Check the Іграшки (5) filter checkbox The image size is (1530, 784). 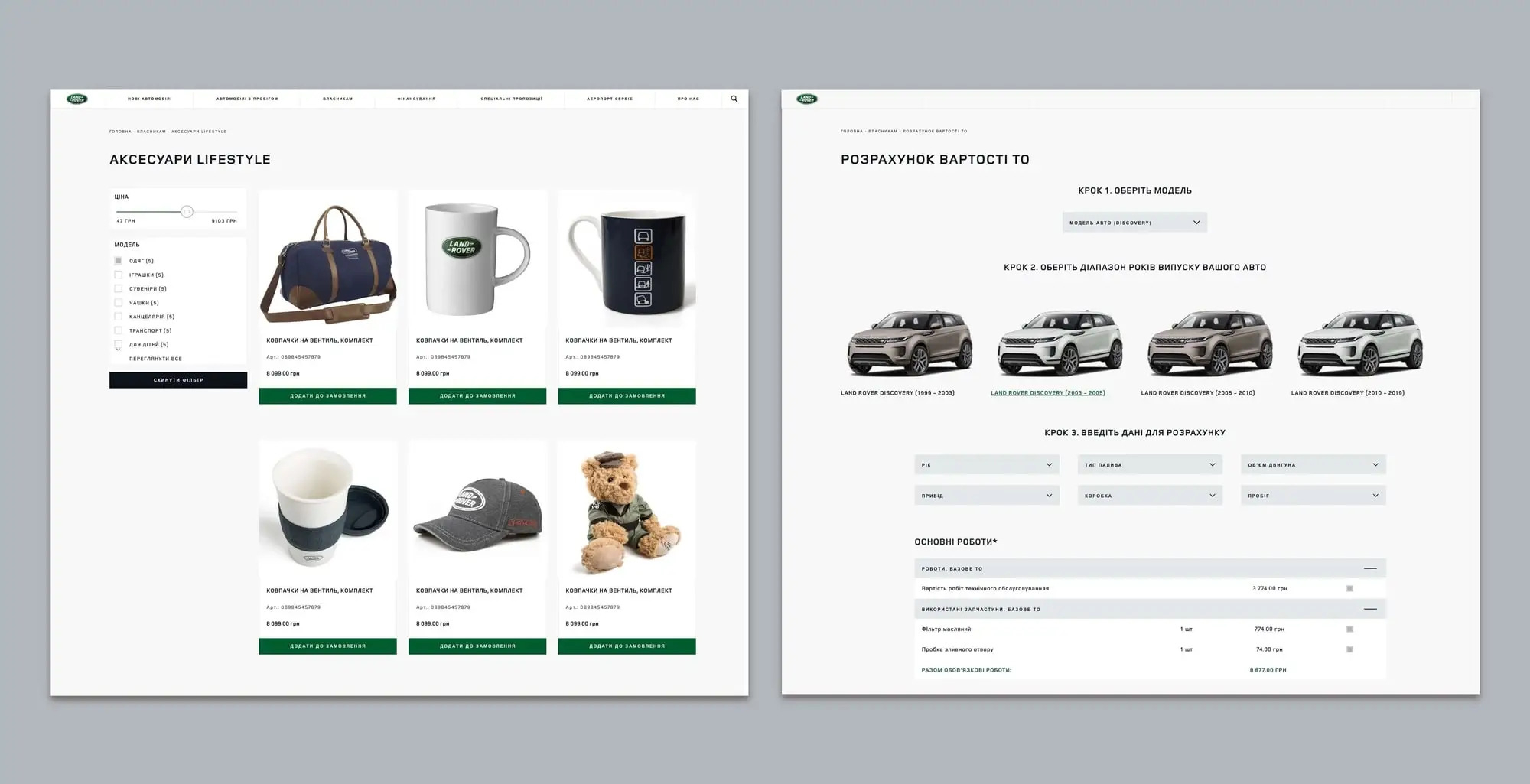(x=119, y=275)
